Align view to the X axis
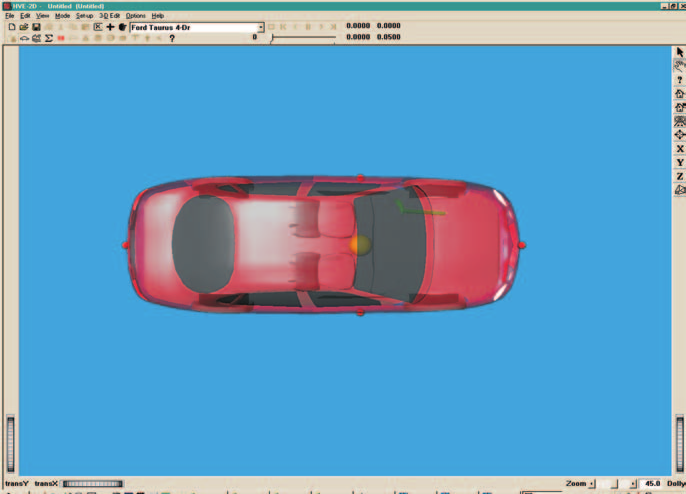The height and width of the screenshot is (494, 686). pyautogui.click(x=679, y=149)
